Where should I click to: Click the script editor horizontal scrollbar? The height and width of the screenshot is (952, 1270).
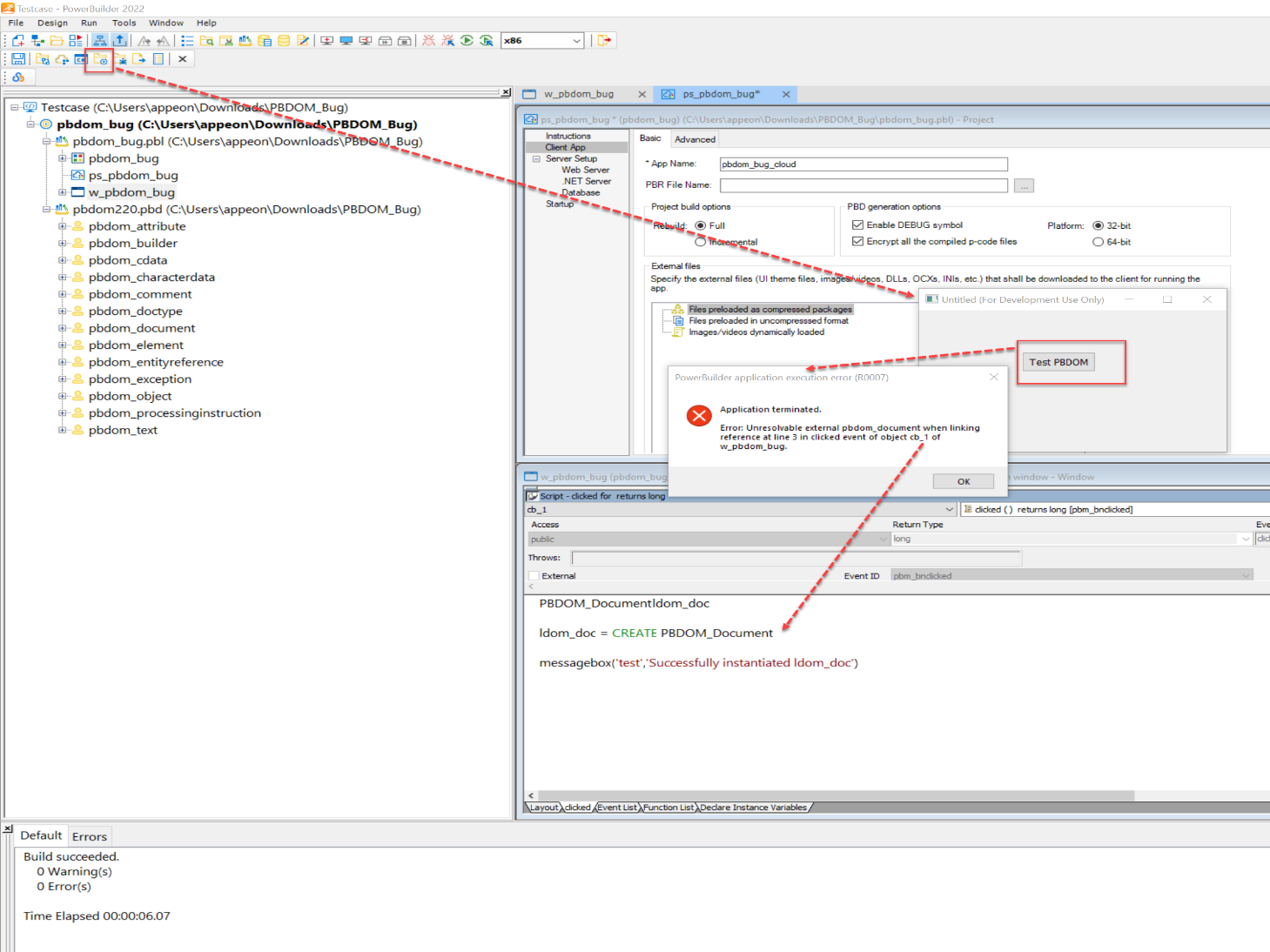pyautogui.click(x=836, y=795)
